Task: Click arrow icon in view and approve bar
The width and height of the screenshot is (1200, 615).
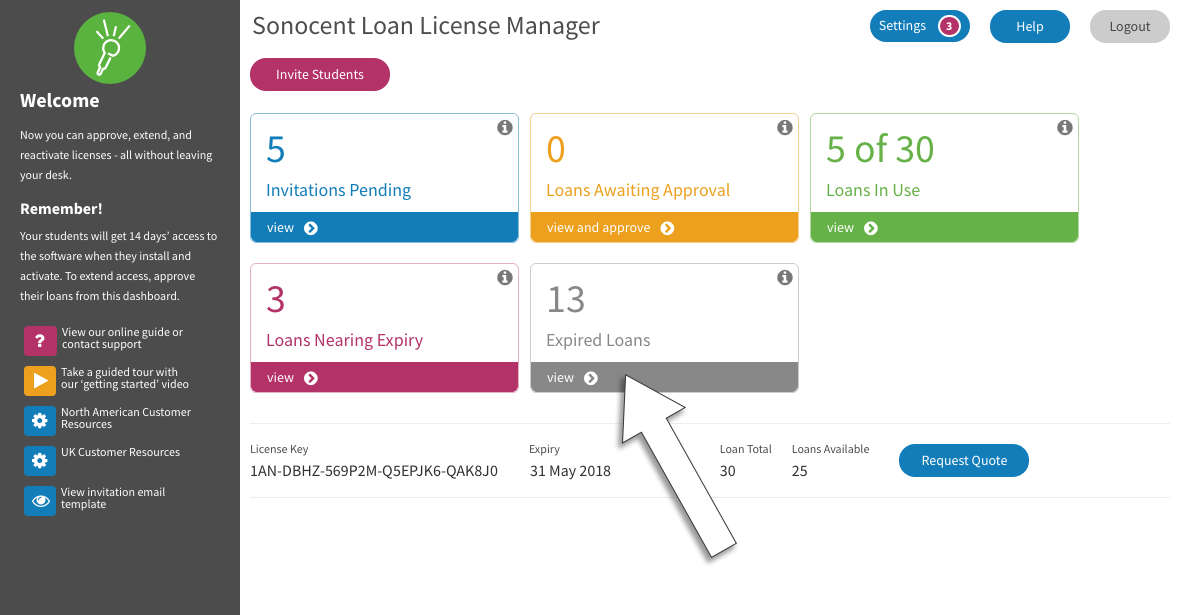Action: point(667,228)
